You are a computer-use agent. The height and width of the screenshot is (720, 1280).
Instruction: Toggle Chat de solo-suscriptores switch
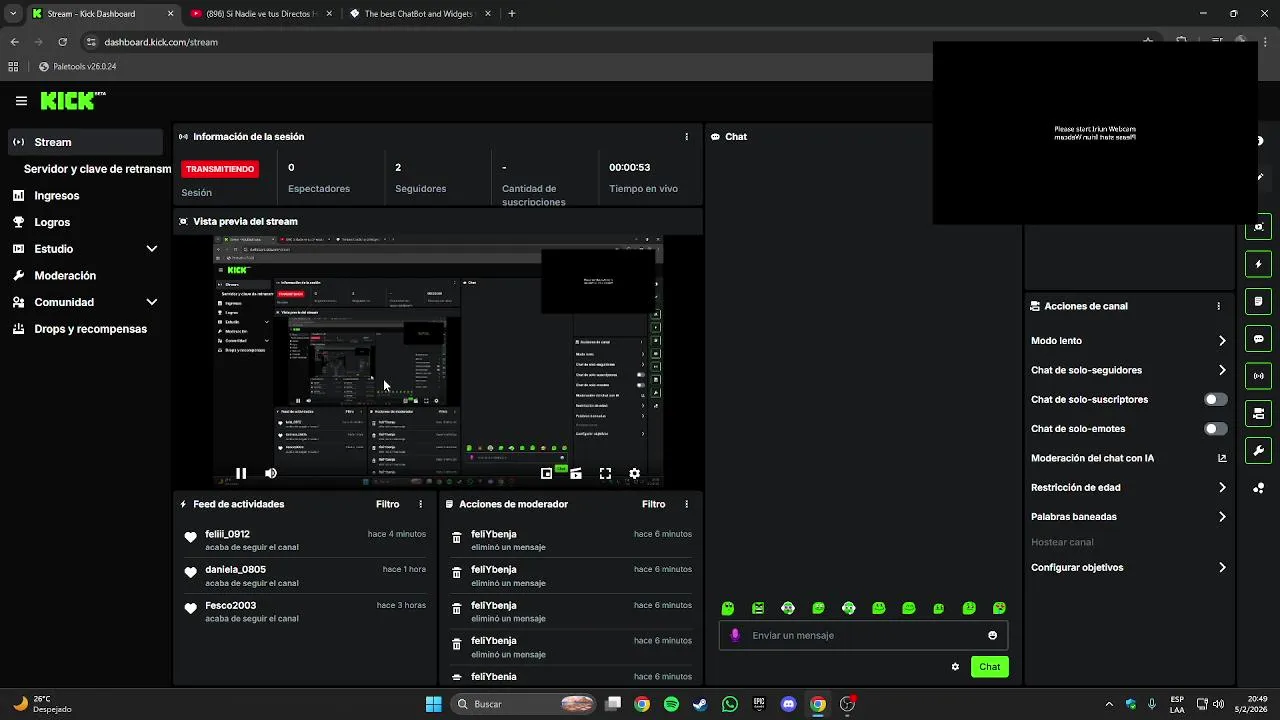tap(1215, 399)
